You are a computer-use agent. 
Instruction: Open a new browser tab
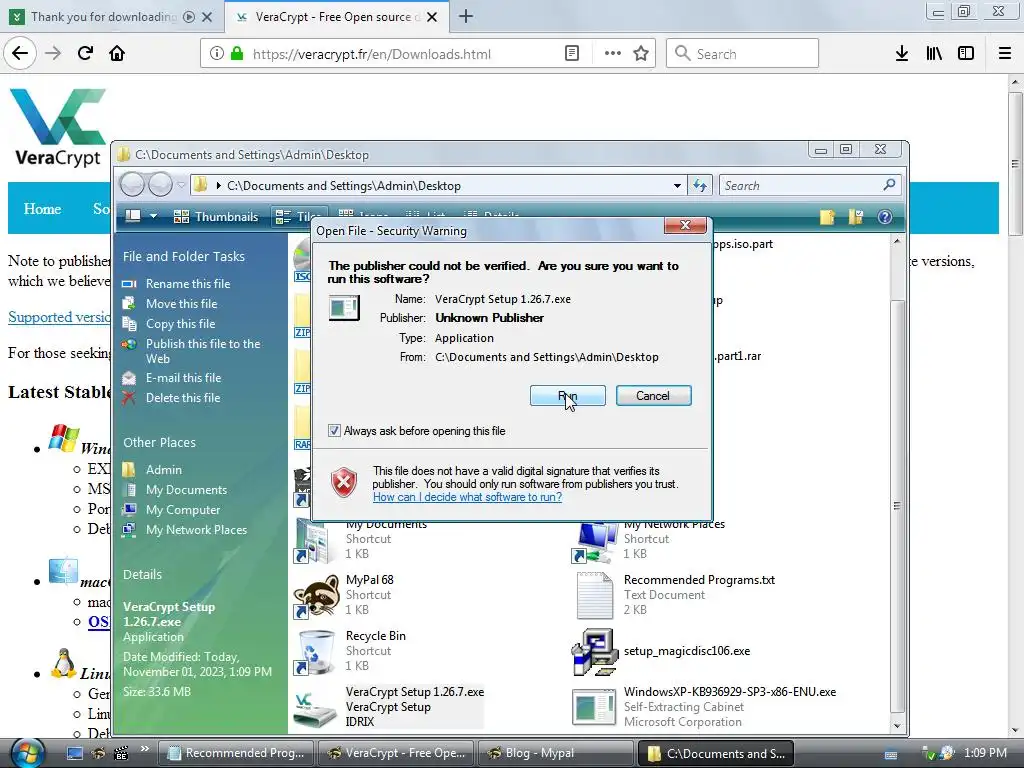pos(466,17)
